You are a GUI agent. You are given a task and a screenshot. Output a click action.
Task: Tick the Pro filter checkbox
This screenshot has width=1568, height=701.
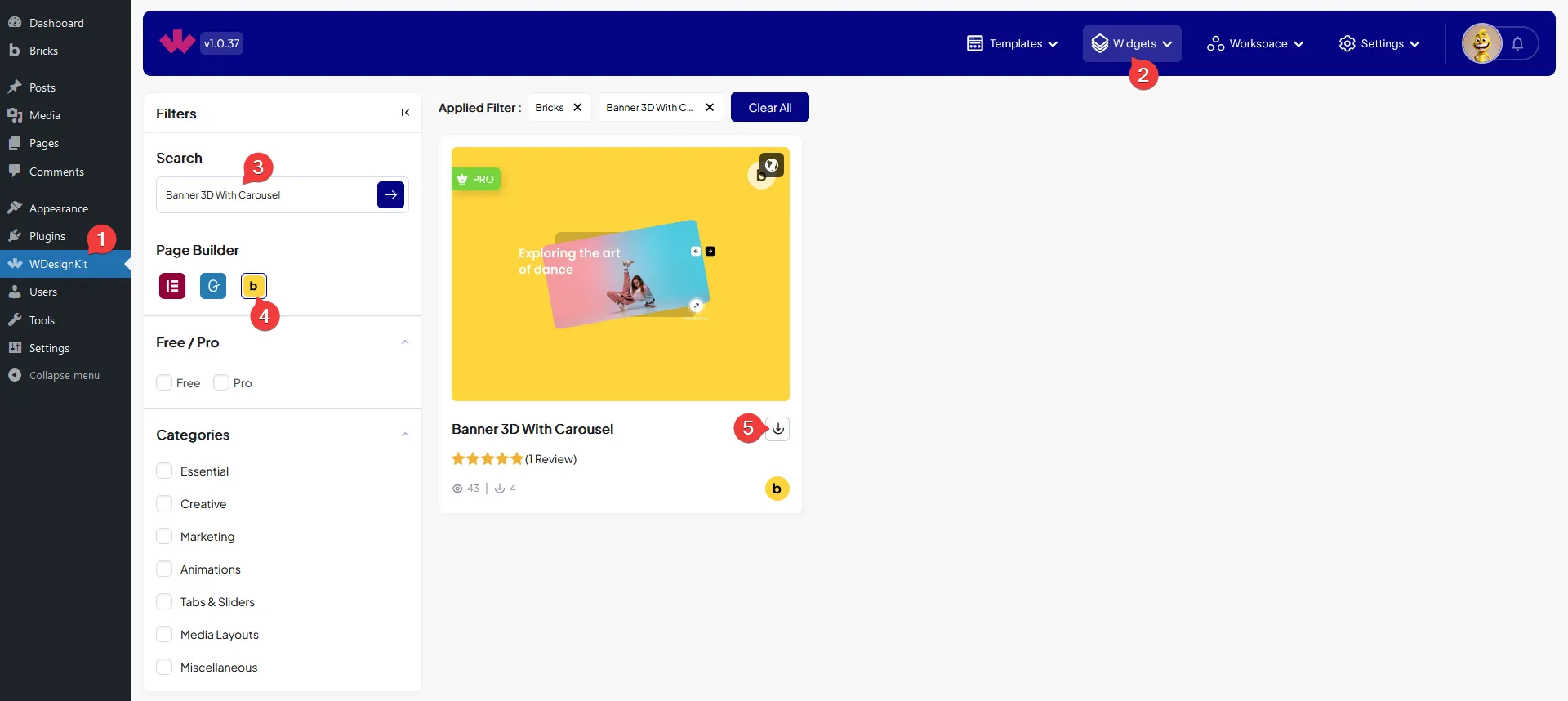pos(221,383)
